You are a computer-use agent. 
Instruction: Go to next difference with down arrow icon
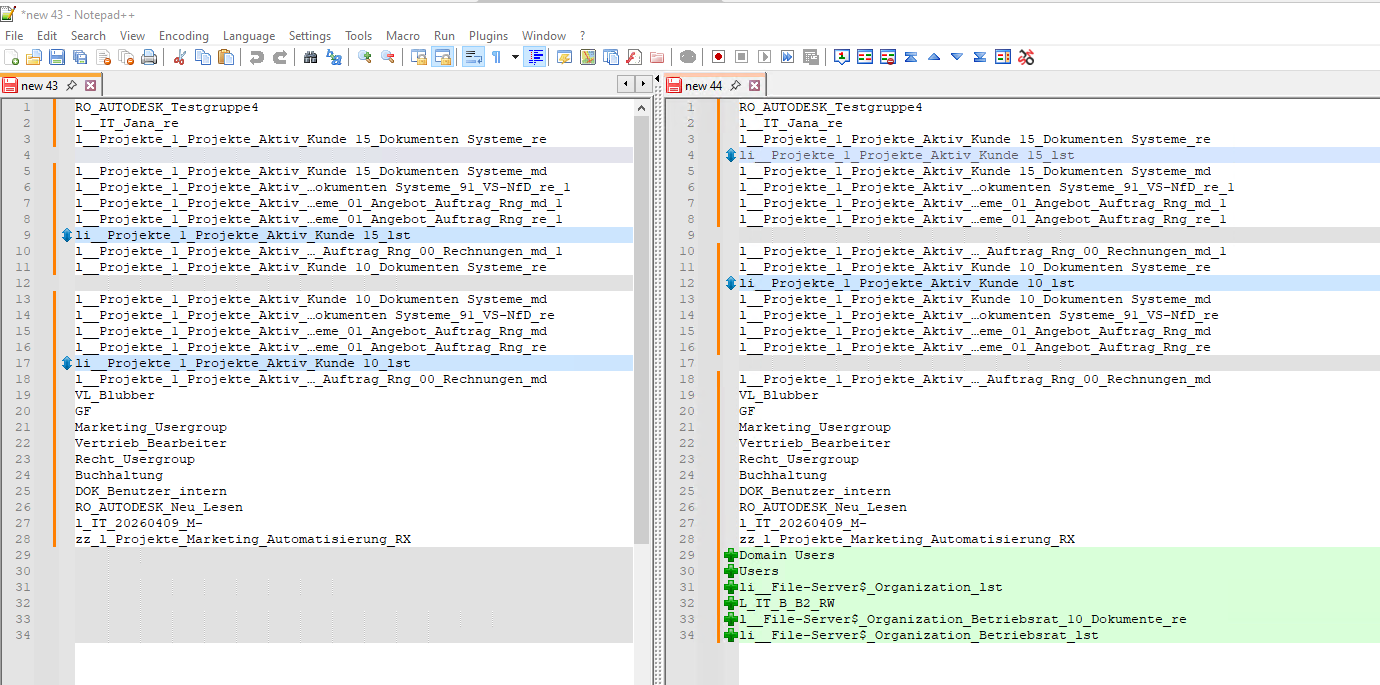coord(957,57)
